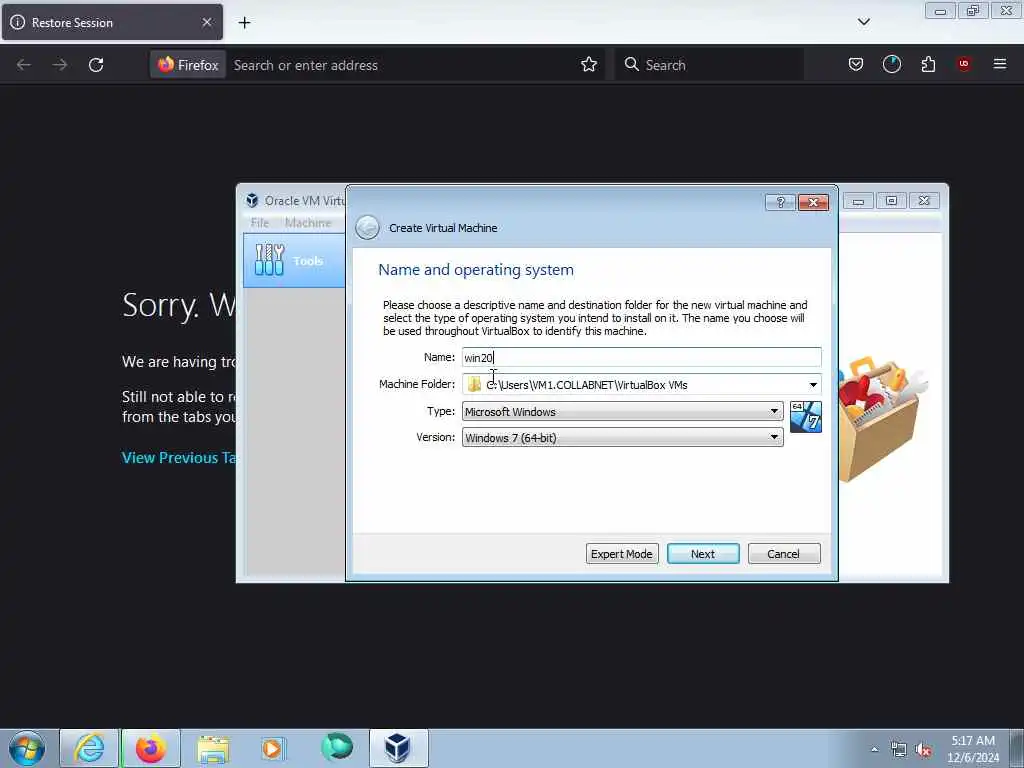
Task: Expand the Machine Folder dropdown
Action: click(x=813, y=385)
